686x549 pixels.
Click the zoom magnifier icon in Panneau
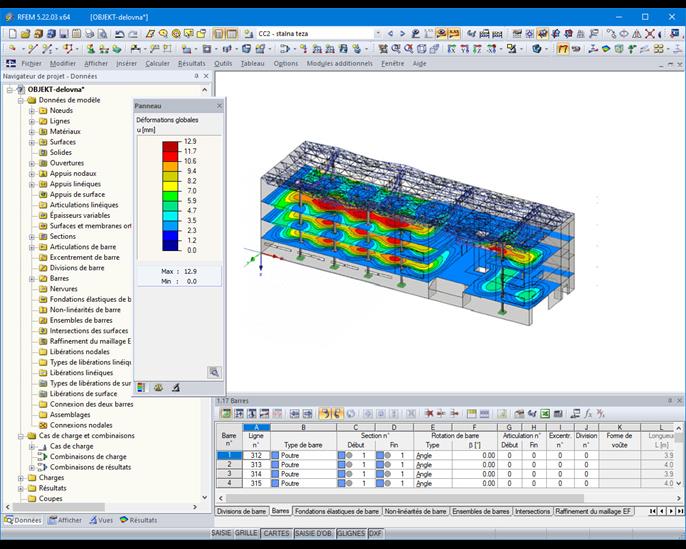pos(214,372)
